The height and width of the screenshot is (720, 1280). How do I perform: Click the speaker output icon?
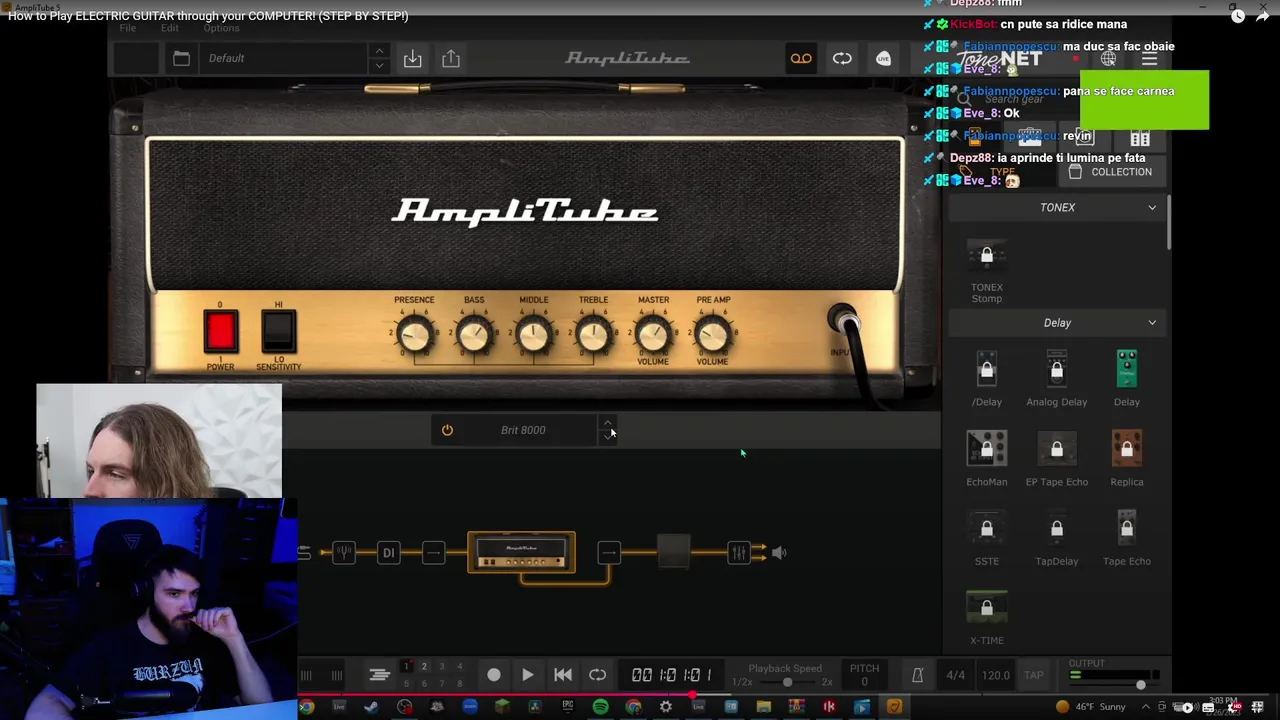pos(779,552)
